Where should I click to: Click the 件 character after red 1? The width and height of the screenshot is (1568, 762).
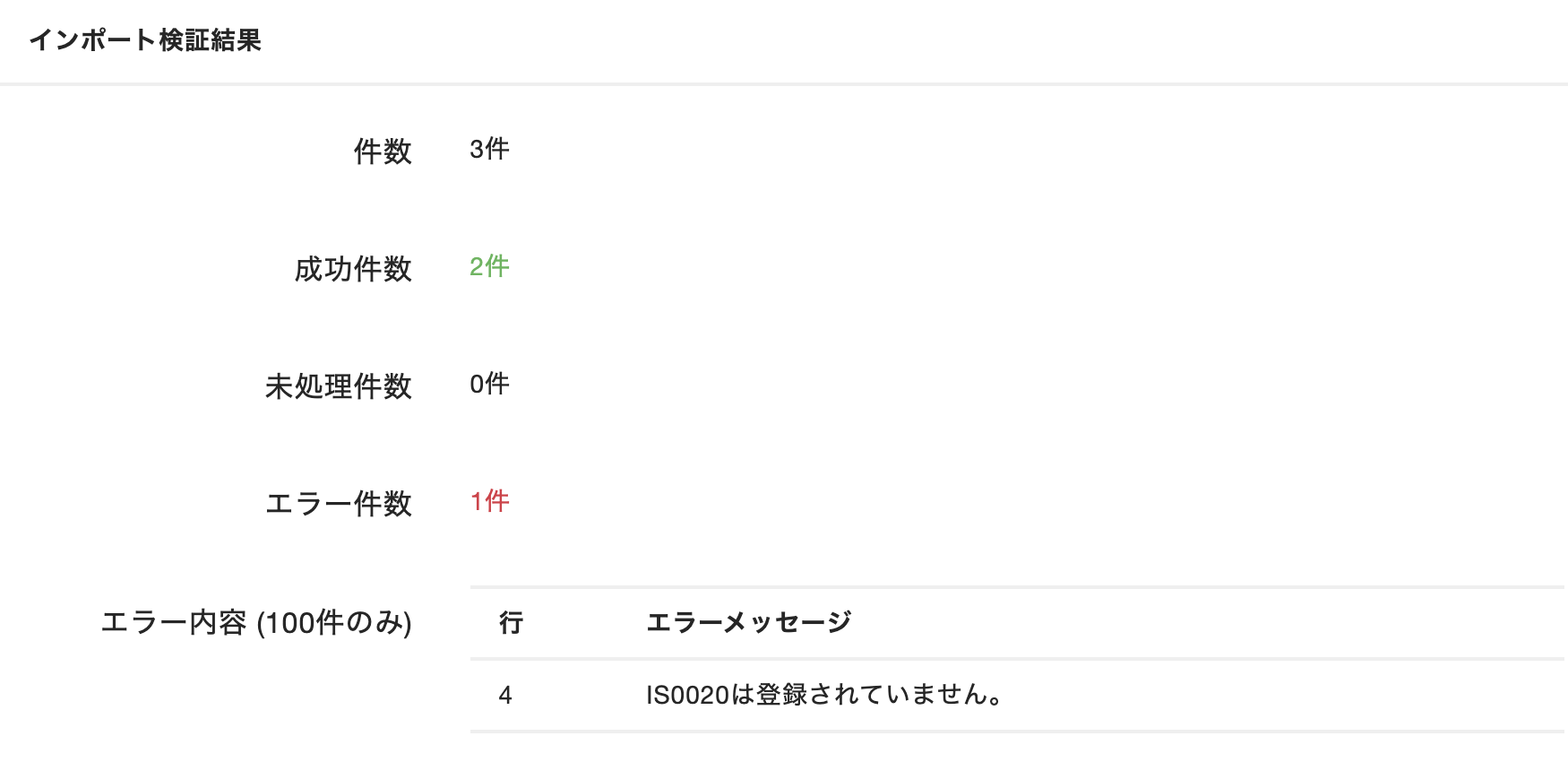coord(497,501)
